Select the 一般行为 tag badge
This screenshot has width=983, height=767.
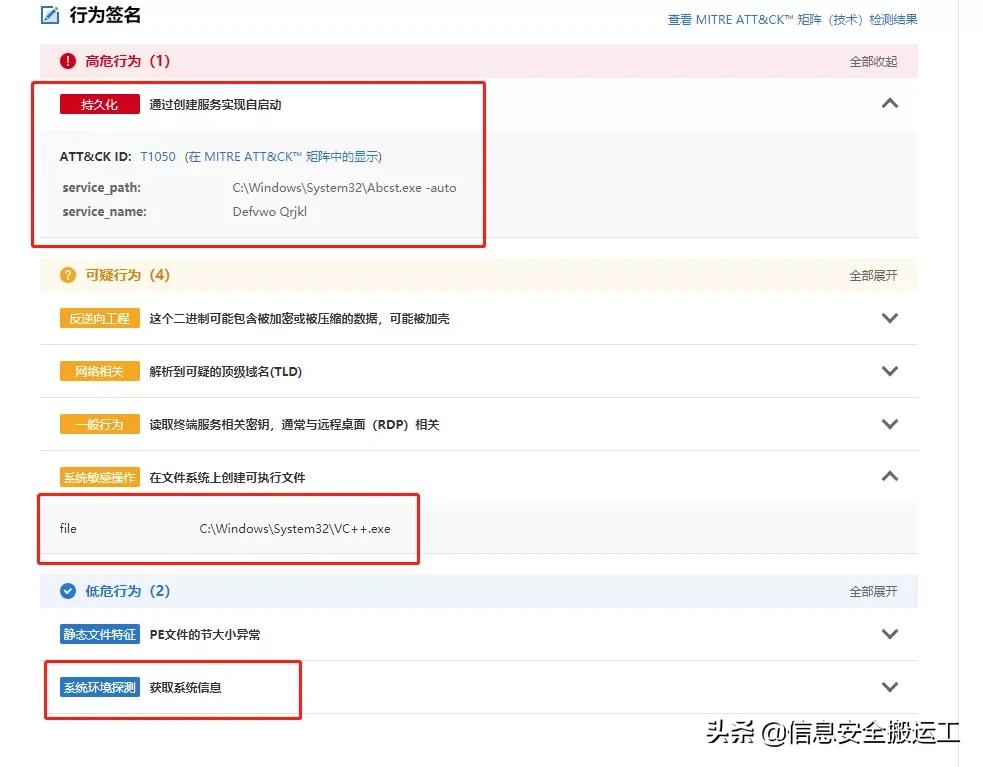click(x=99, y=424)
